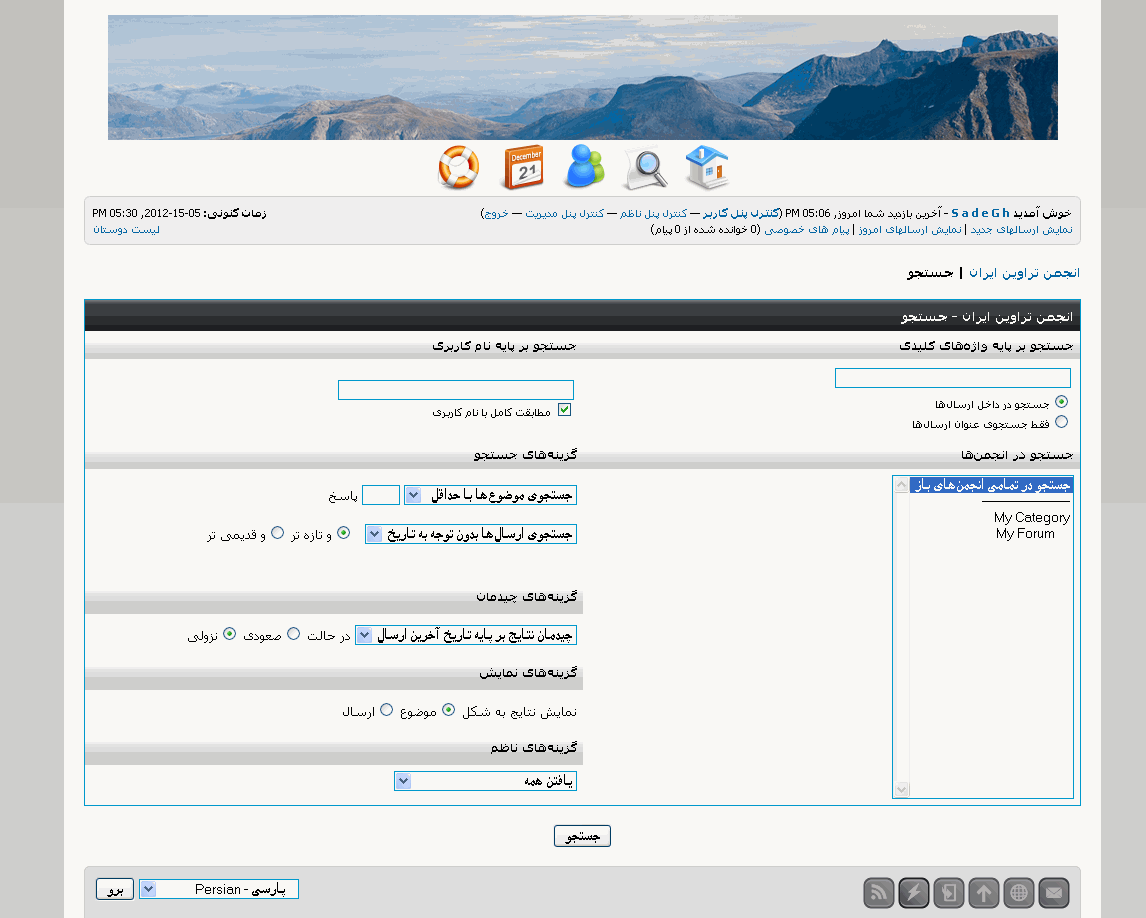The width and height of the screenshot is (1146, 918).
Task: Click username link 'S a d e G h'
Action: [980, 213]
